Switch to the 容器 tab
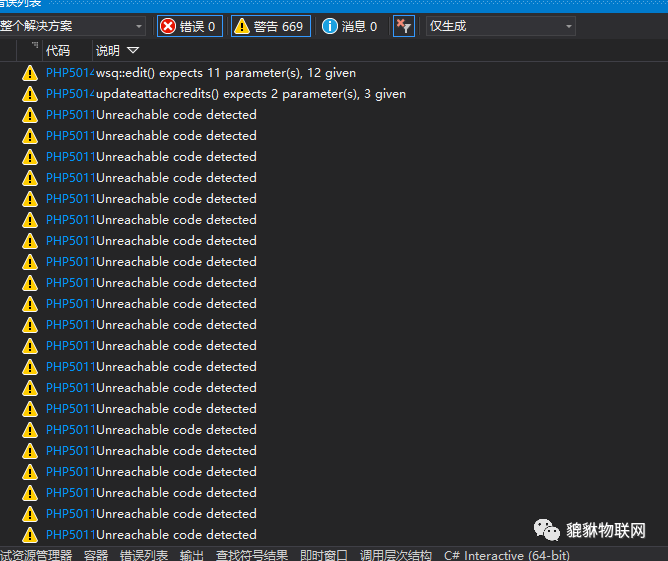 [x=96, y=555]
